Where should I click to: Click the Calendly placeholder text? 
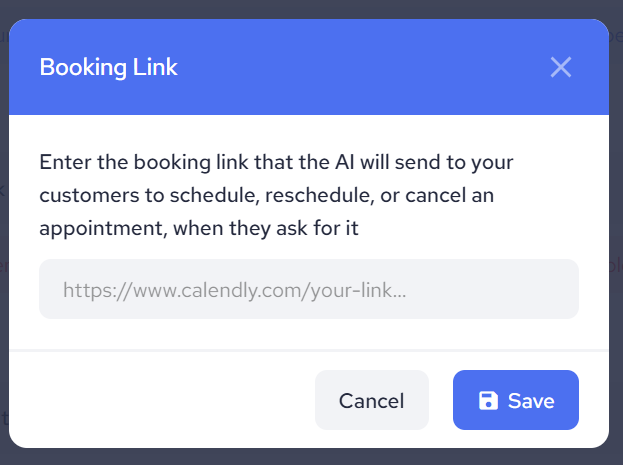(x=234, y=290)
